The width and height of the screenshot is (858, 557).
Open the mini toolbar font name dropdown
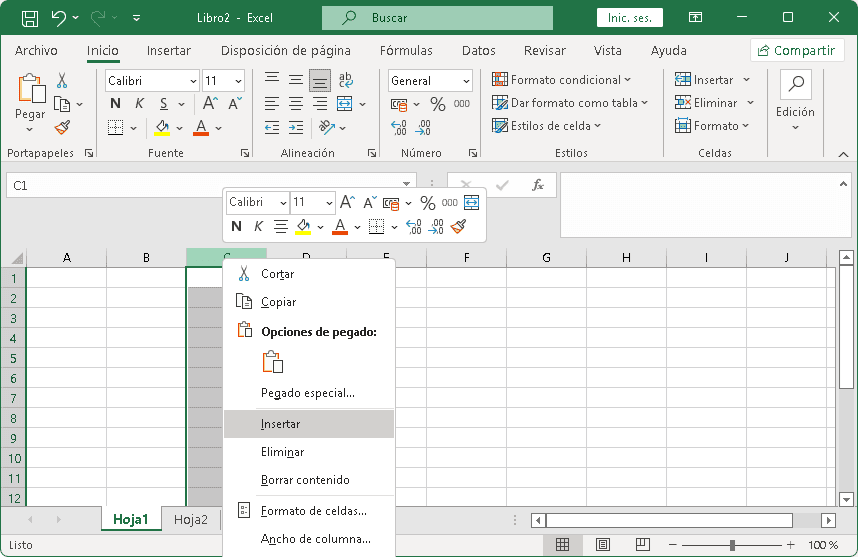coord(283,203)
